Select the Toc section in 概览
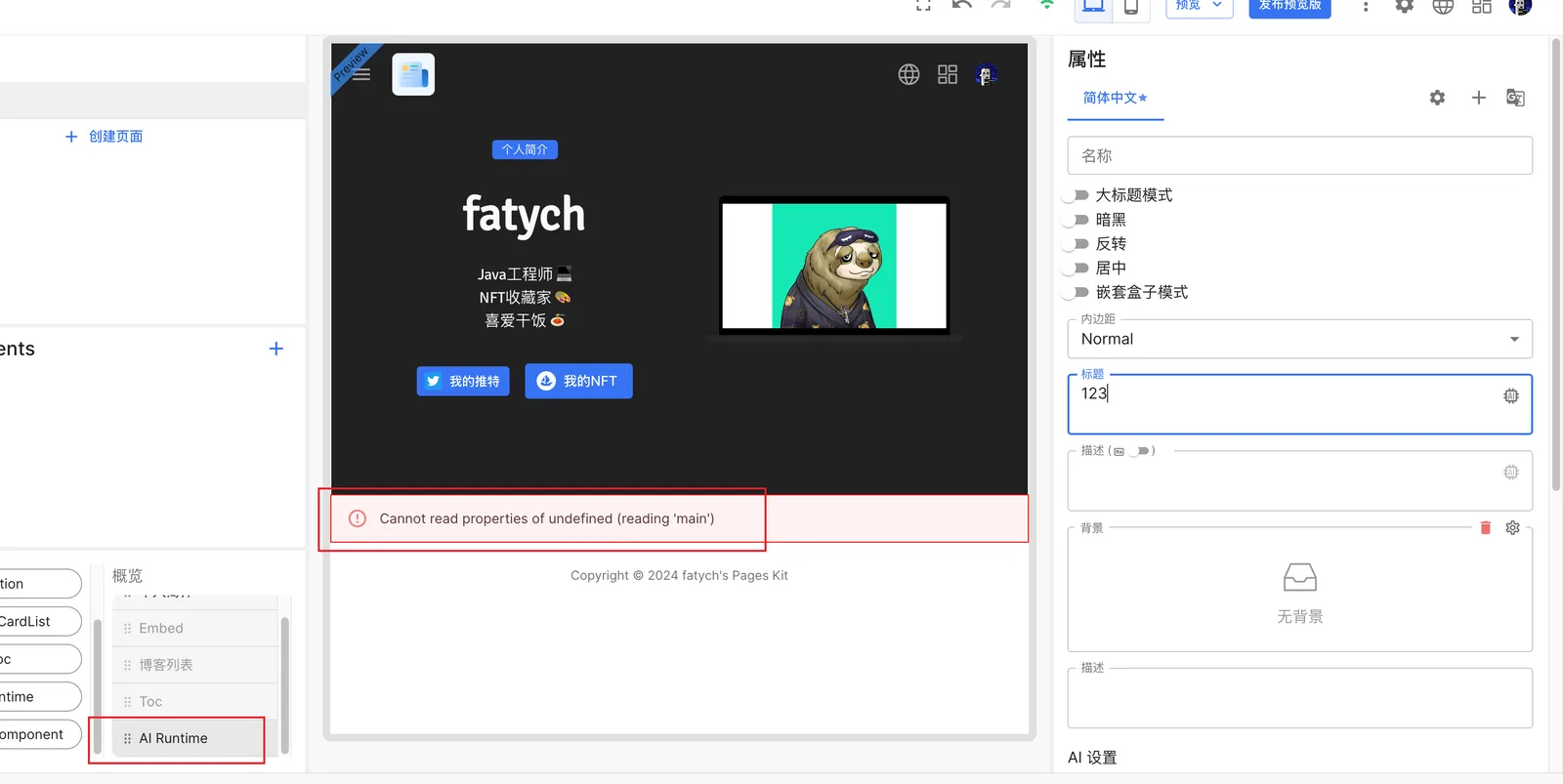 [x=195, y=702]
